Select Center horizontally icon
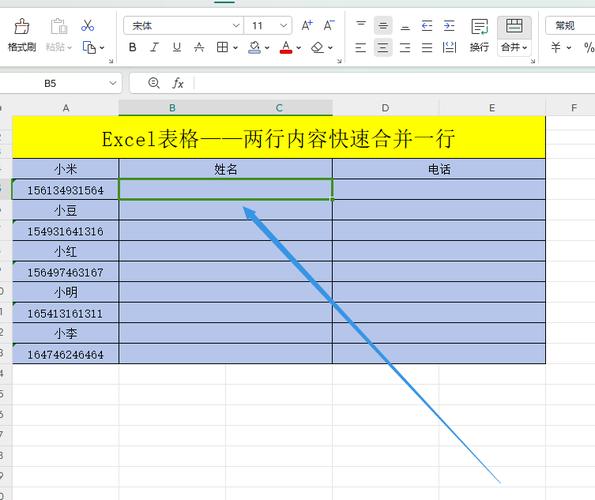Viewport: 595px width, 500px height. (383, 47)
